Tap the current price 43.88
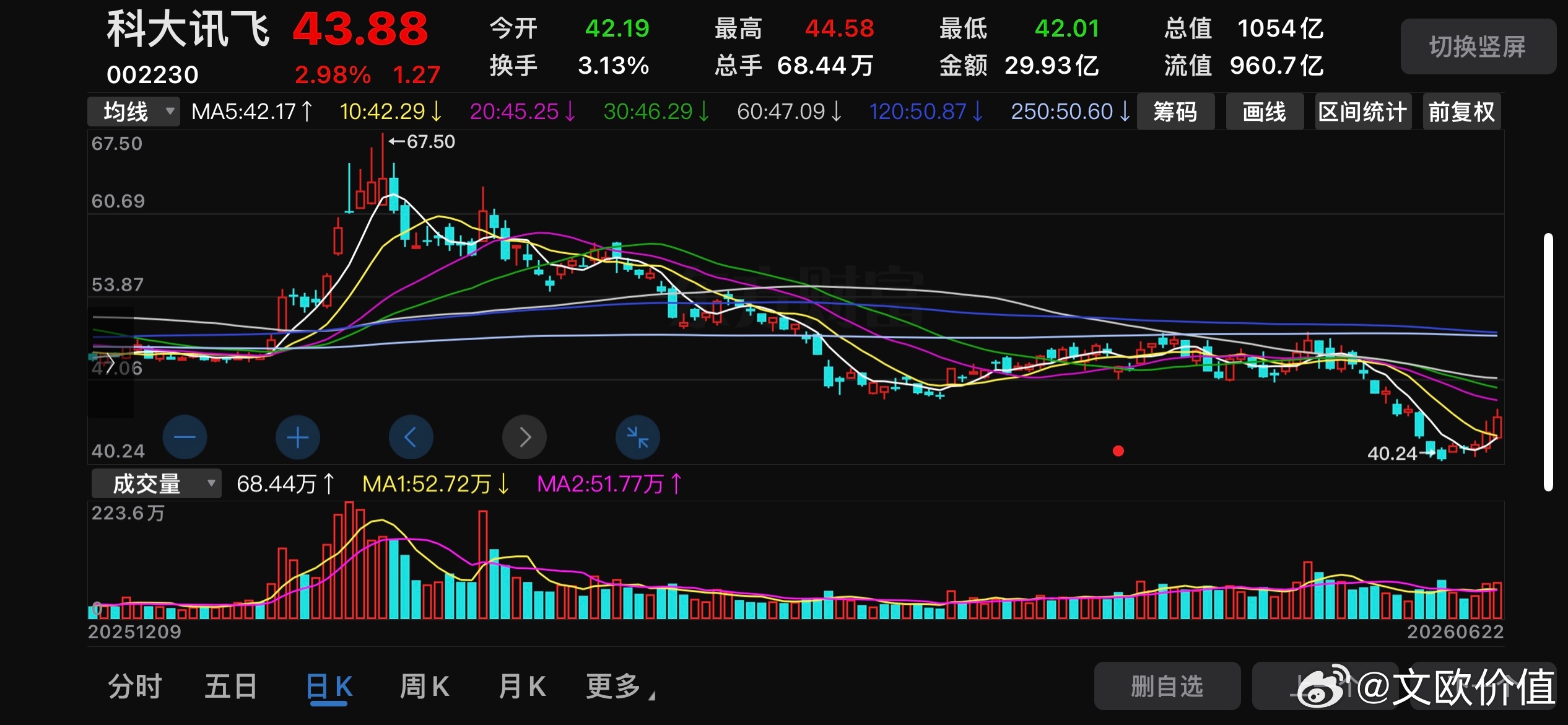This screenshot has width=1568, height=725. pyautogui.click(x=360, y=29)
